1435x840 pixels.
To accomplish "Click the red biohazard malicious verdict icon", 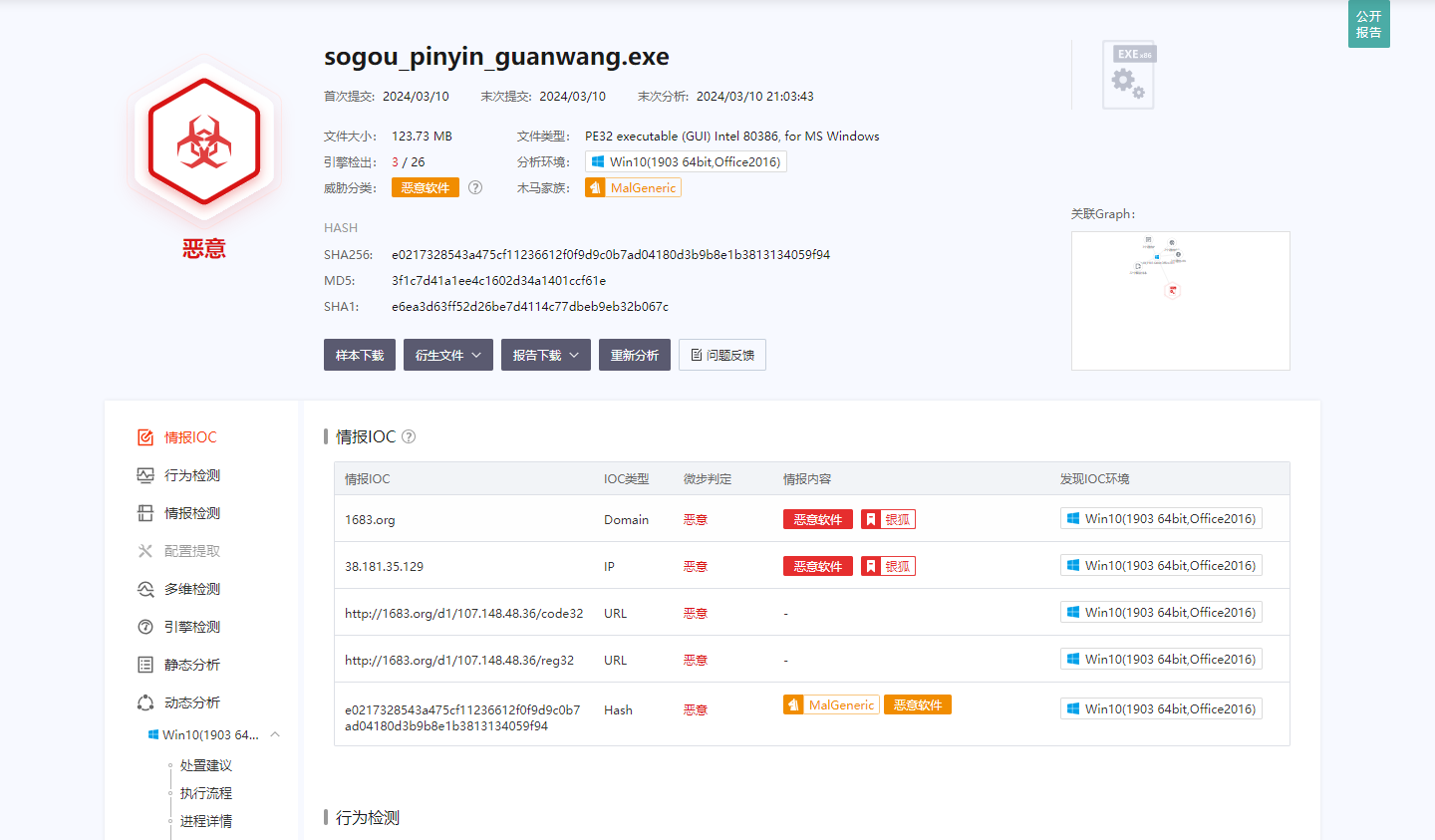I will point(204,141).
